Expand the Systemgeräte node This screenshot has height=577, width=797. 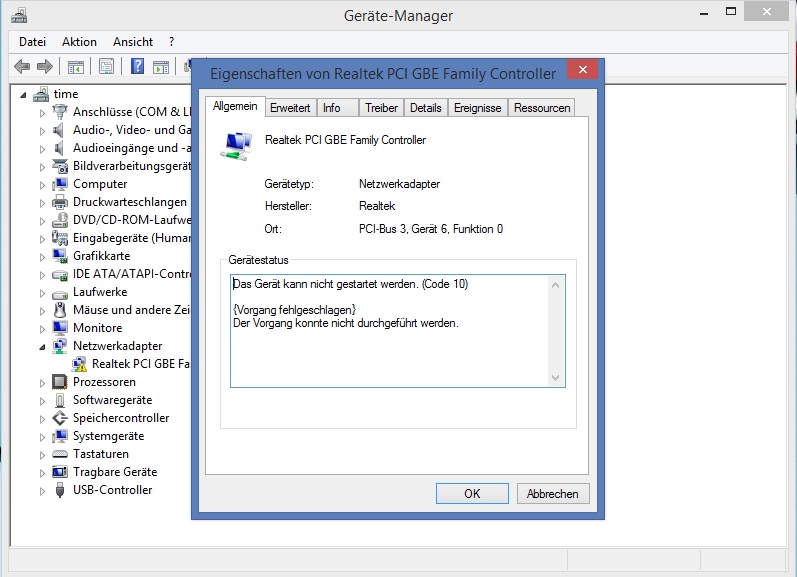pyautogui.click(x=42, y=437)
